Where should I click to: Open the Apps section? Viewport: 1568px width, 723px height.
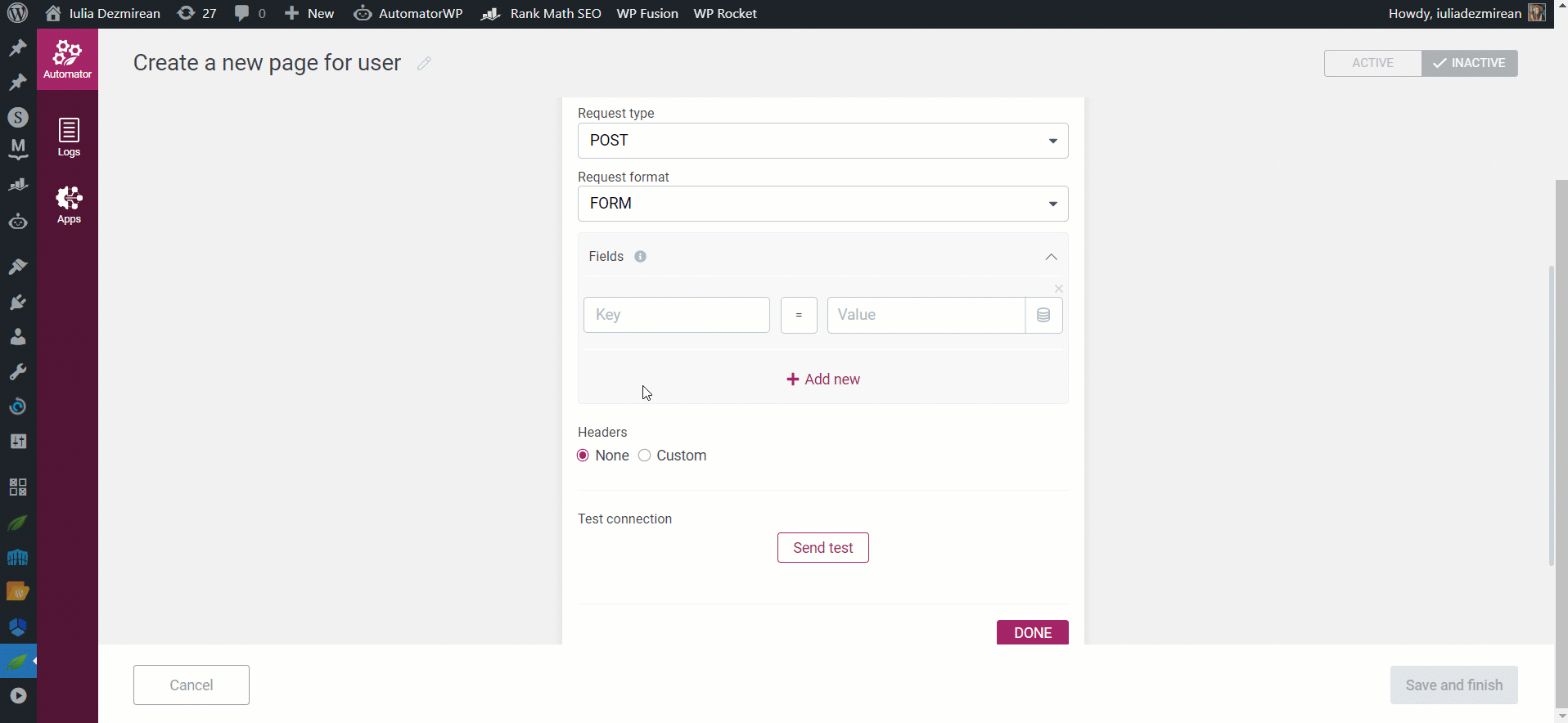tap(69, 204)
